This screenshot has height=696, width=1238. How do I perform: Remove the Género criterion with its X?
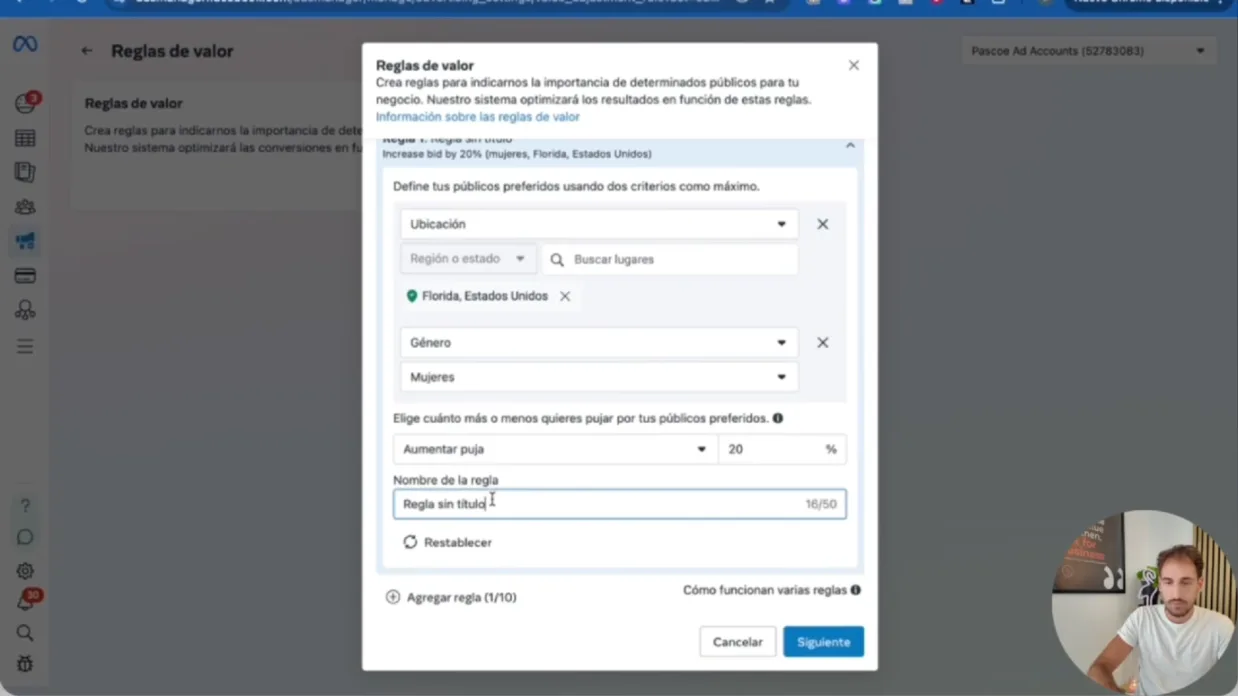tap(823, 342)
